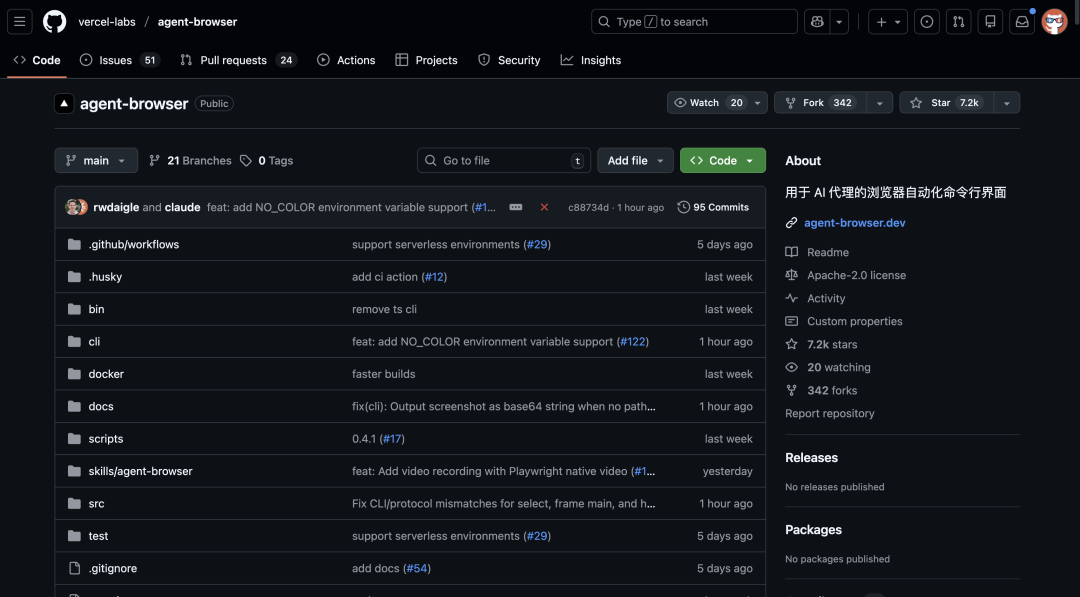Open pull requests icon in header
This screenshot has width=1080, height=597.
pos(959,22)
